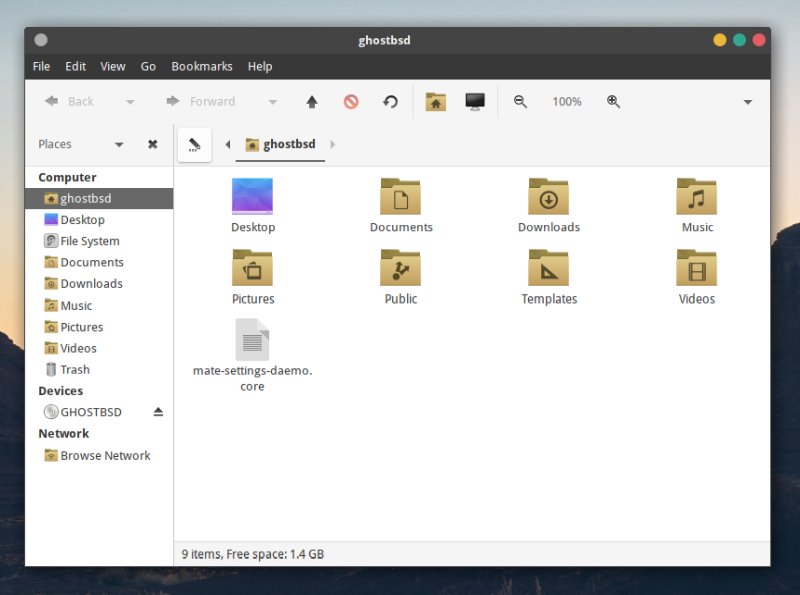The image size is (800, 595).
Task: Eject the GHOSTBSD disc in the sidebar
Action: pyautogui.click(x=157, y=411)
